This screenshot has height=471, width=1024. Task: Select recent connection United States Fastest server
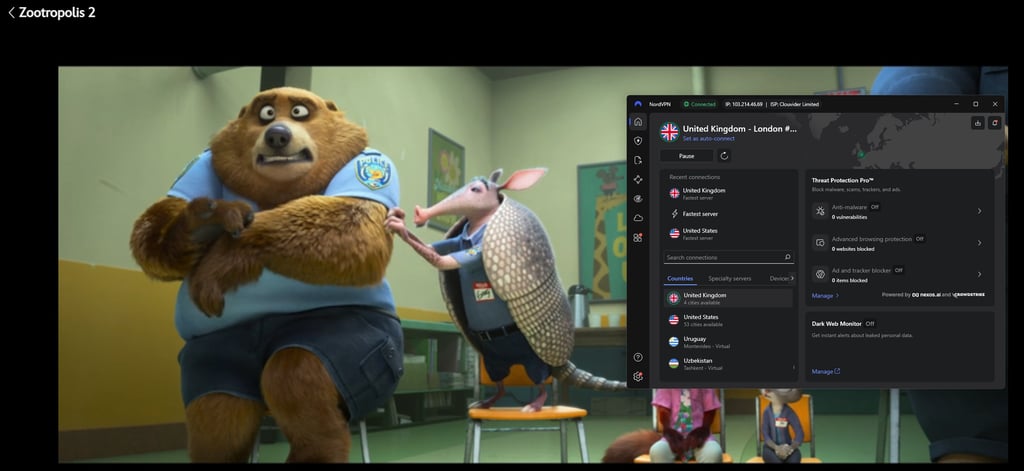click(729, 234)
